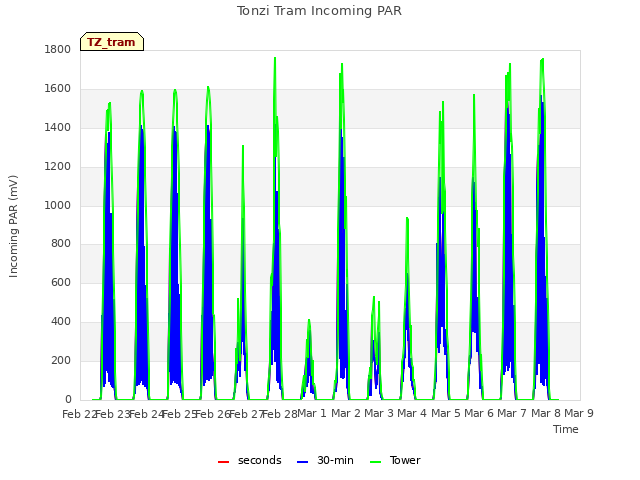640x480 pixels.
Task: Click the blue 30-min legend swatch
Action: [302, 462]
